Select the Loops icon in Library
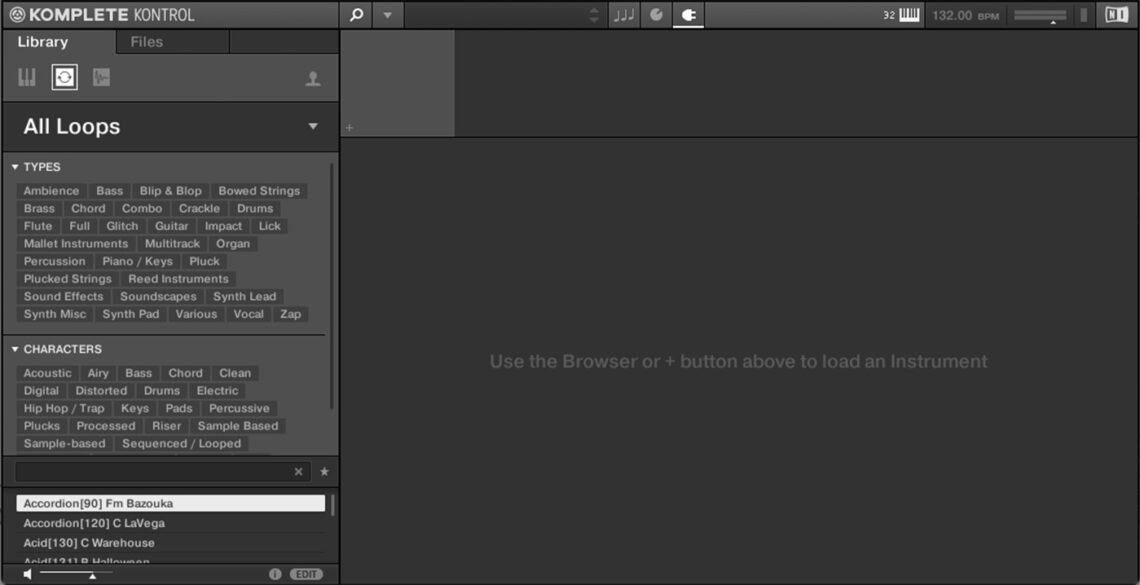 65,78
